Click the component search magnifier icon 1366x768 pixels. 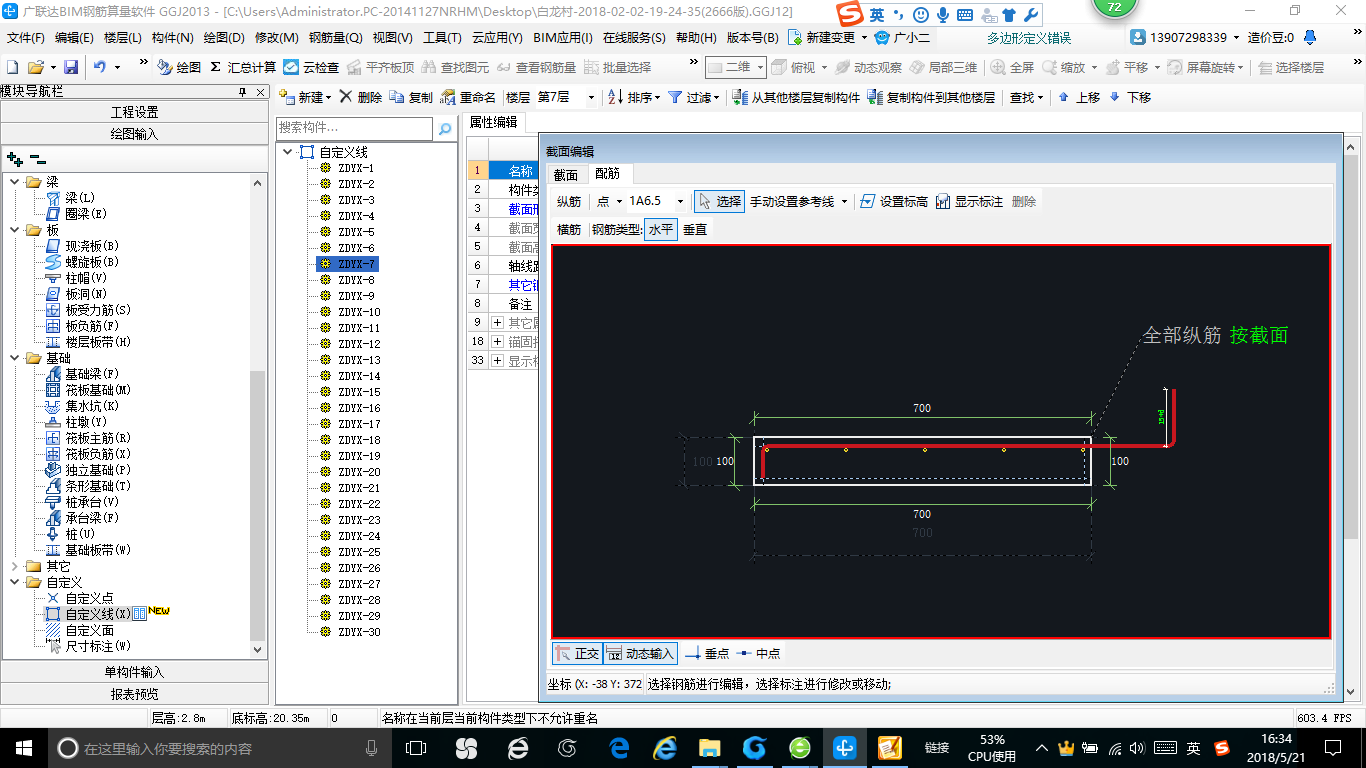(x=445, y=129)
